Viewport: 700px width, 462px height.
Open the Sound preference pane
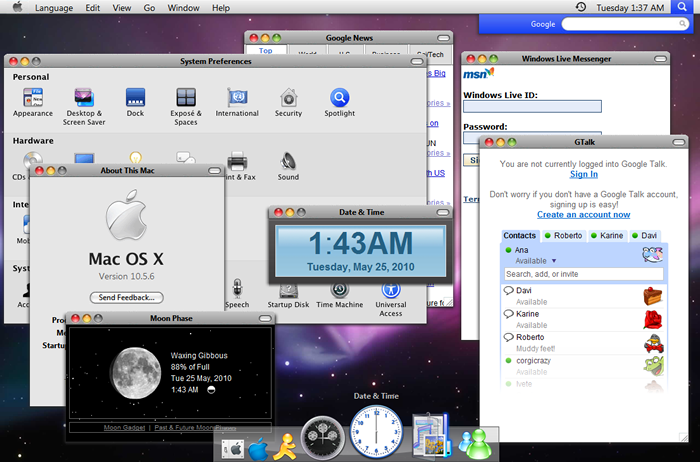pos(288,166)
